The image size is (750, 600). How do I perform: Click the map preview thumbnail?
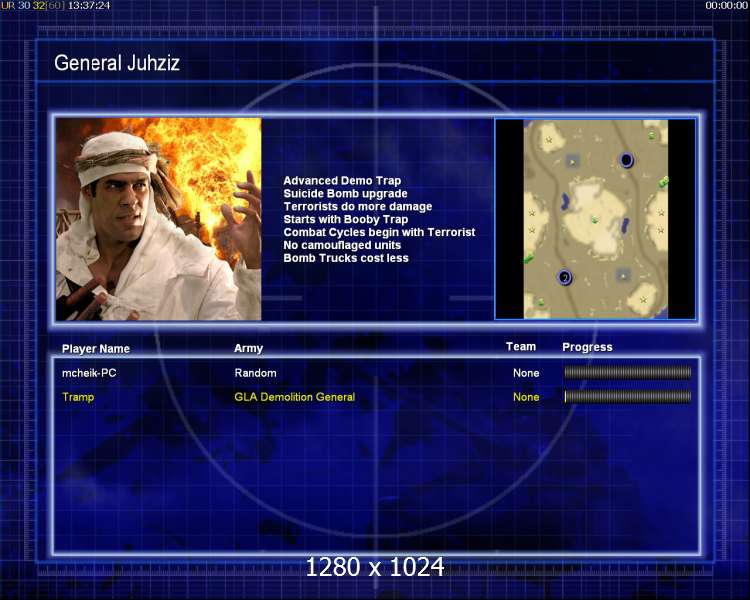pos(595,219)
